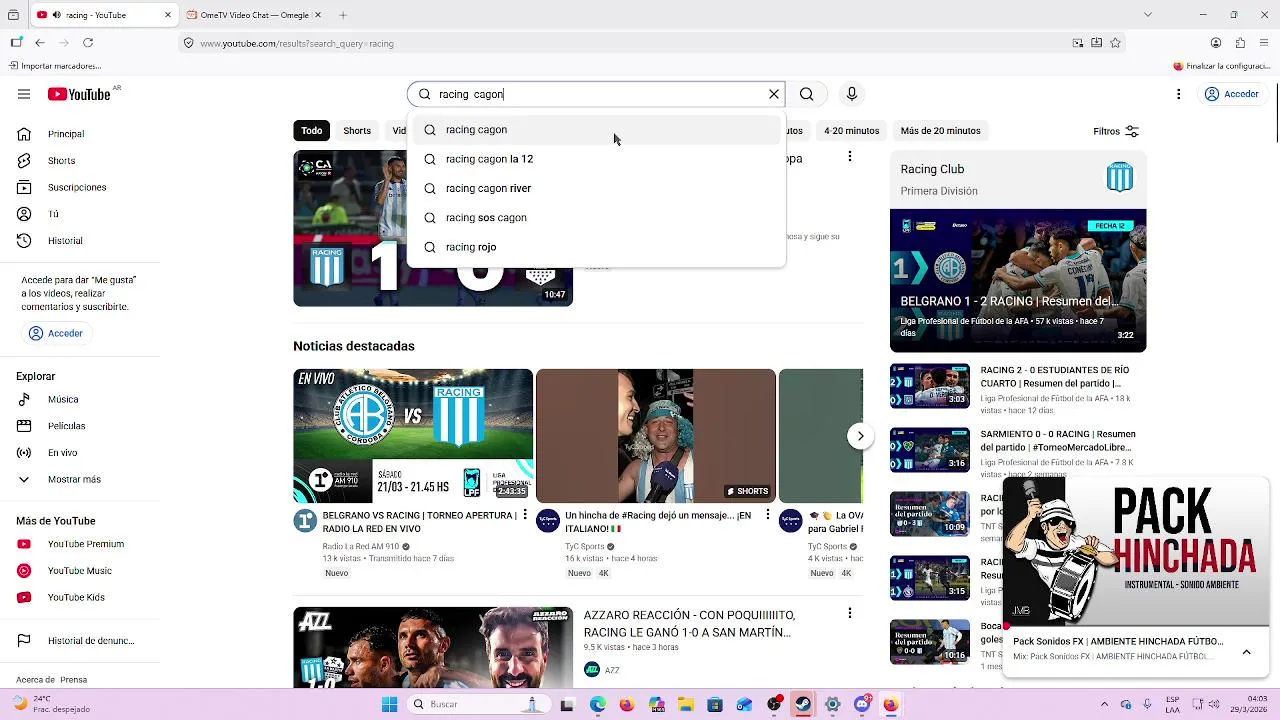Open Belgrano vs Racing live thumbnail
This screenshot has height=720, width=1280.
coord(413,436)
